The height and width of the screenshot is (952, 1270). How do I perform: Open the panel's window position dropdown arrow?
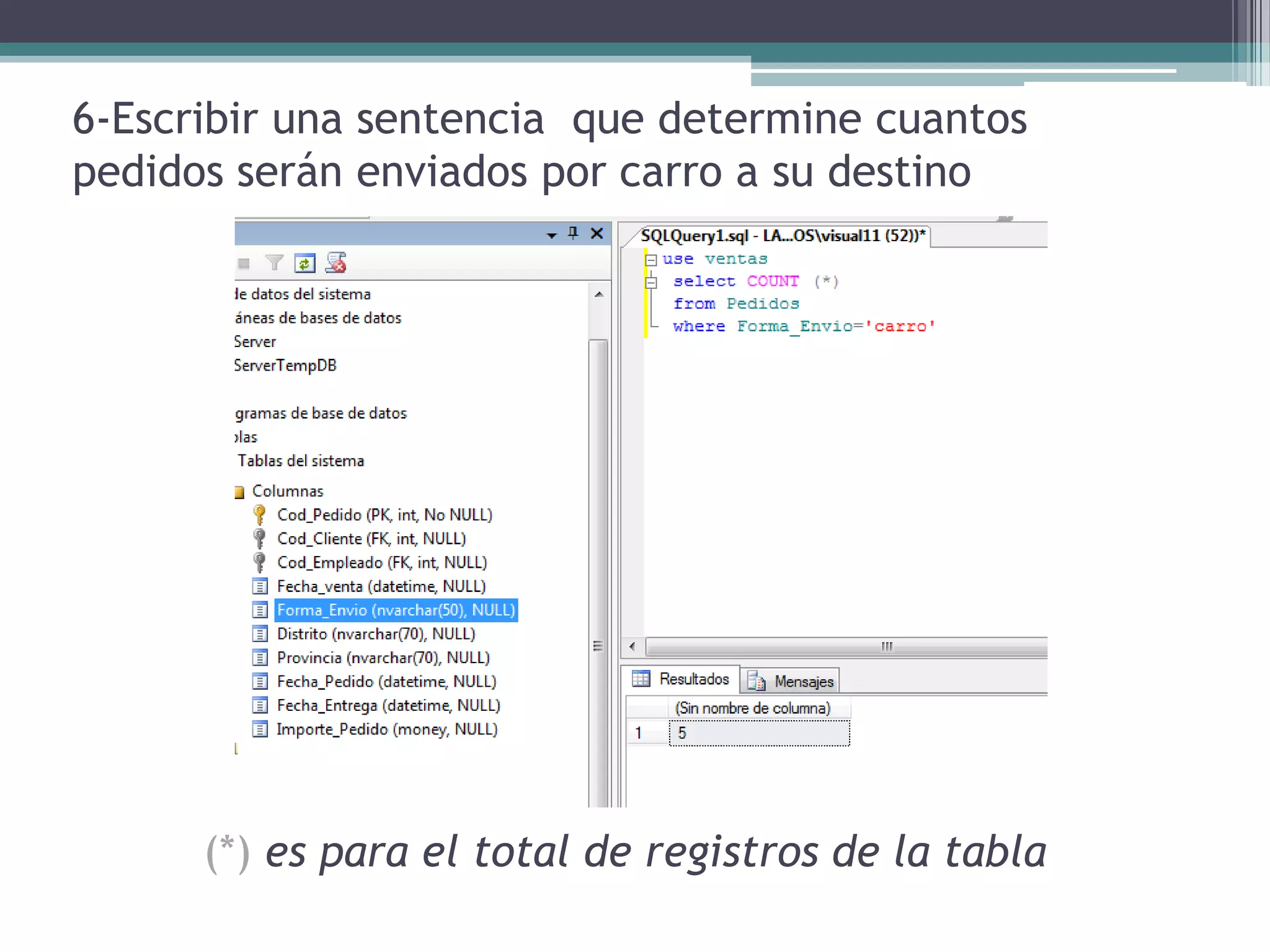[x=551, y=235]
